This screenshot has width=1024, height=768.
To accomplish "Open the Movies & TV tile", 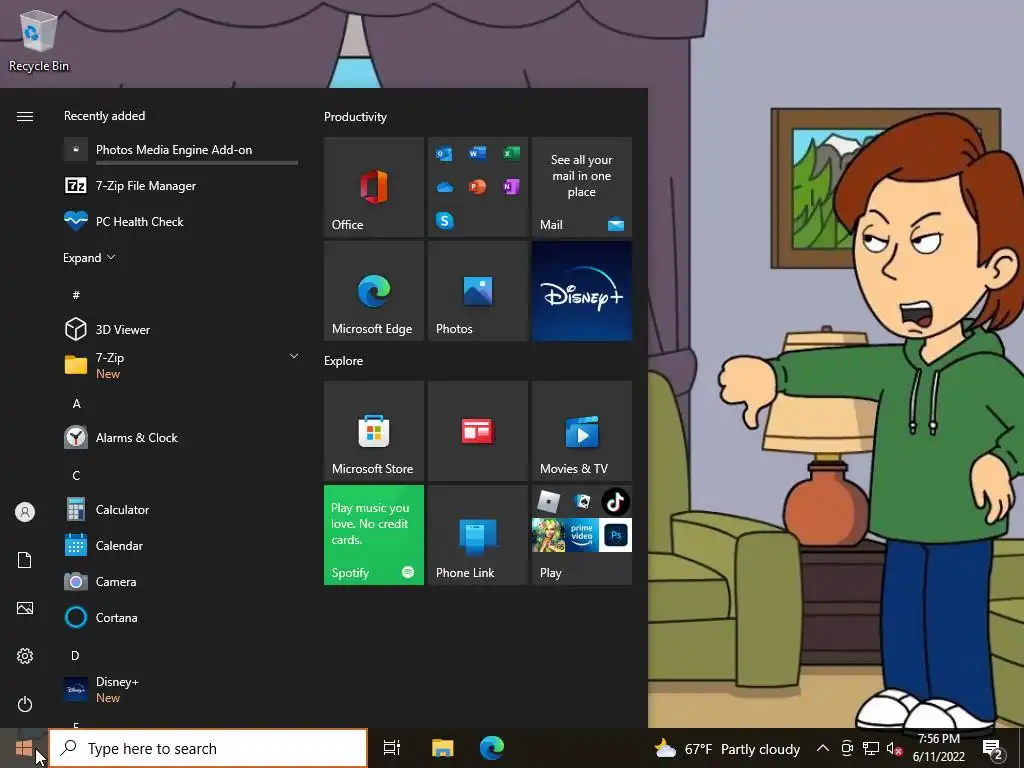I will tap(582, 431).
